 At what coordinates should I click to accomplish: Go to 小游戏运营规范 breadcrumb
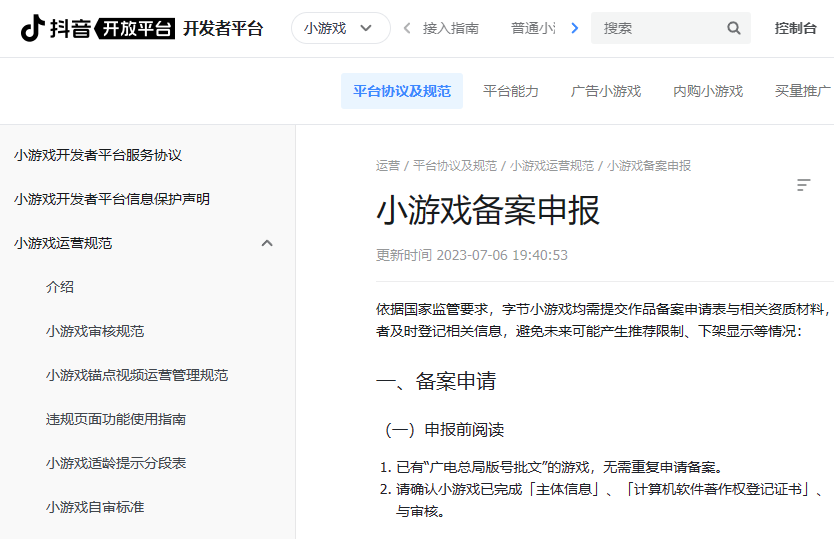[552, 165]
